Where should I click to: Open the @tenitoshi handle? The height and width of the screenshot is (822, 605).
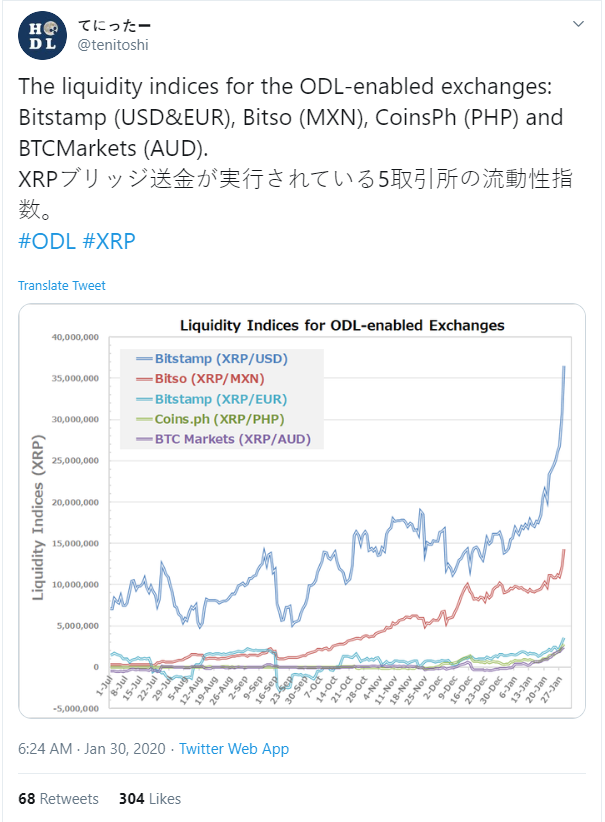click(113, 45)
